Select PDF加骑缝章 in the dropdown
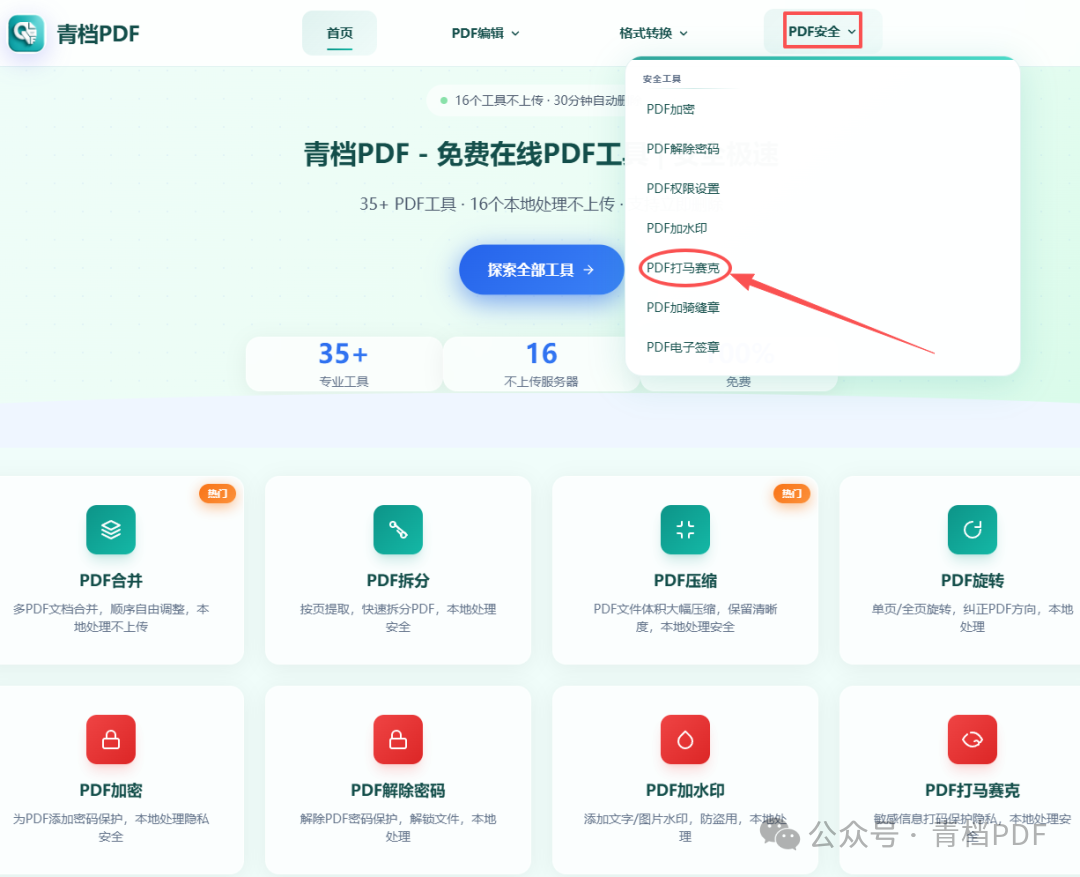Screen dimensions: 1080x877 click(x=683, y=307)
